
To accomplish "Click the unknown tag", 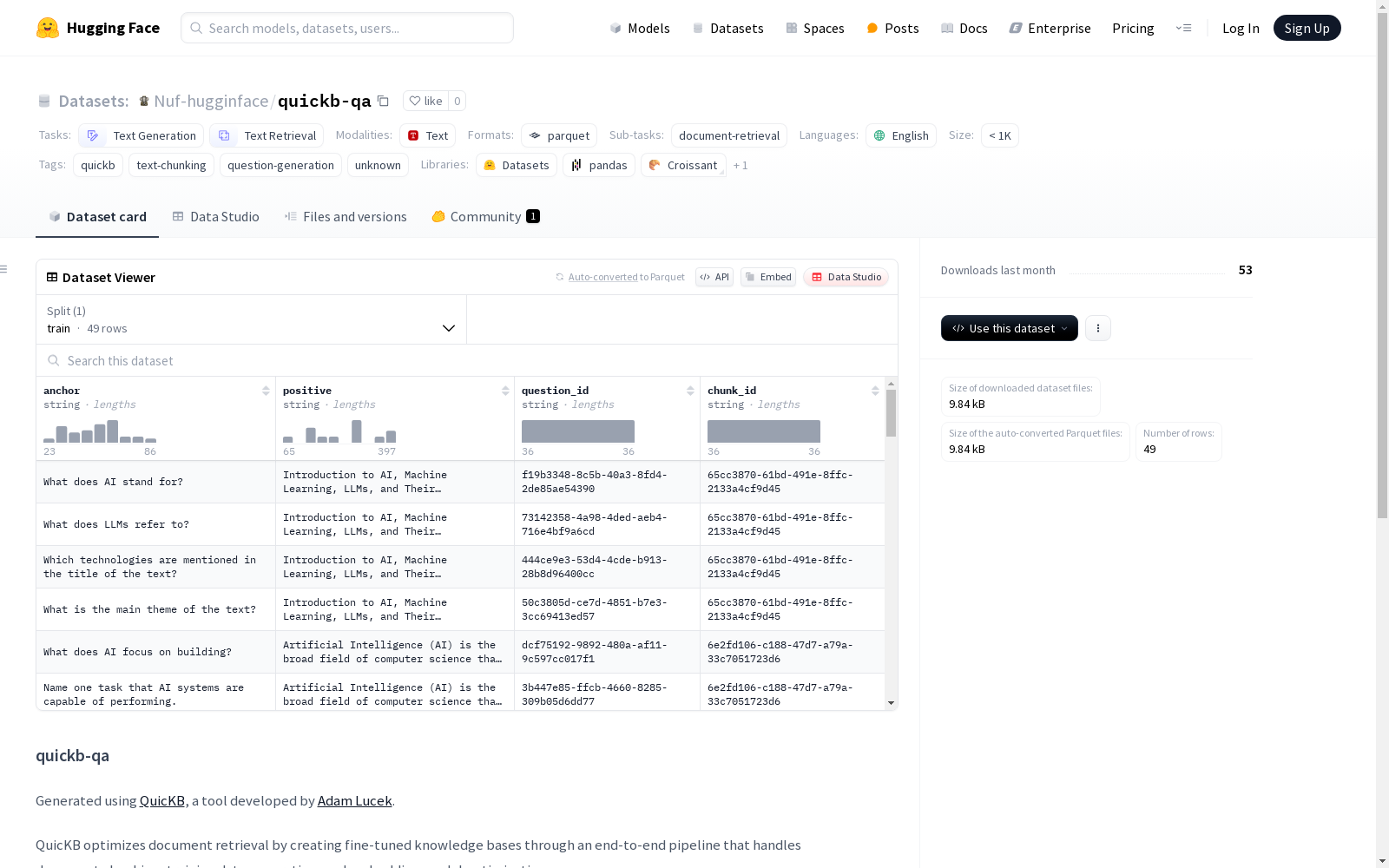I will click(x=379, y=165).
